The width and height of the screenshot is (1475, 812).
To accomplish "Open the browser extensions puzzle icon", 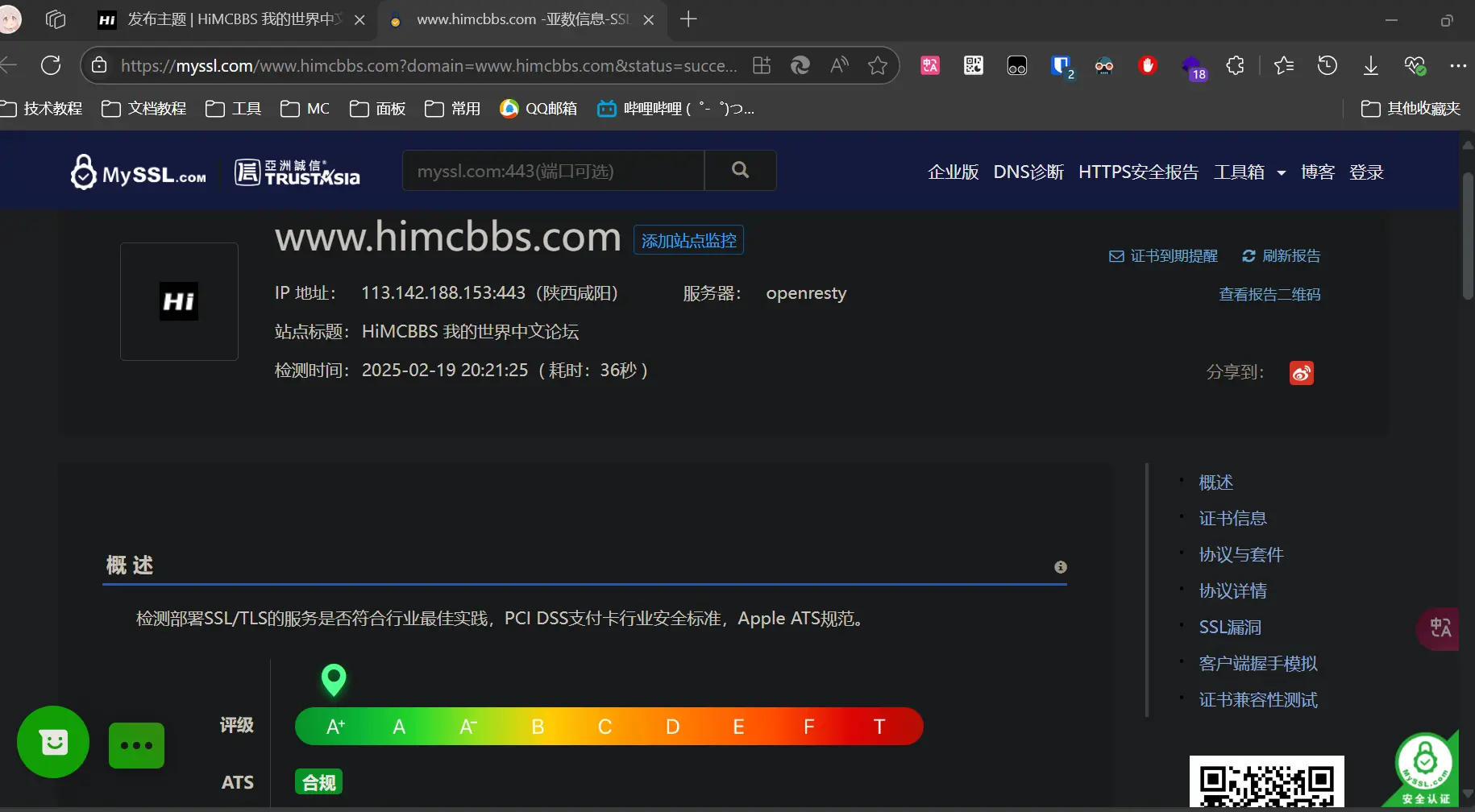I will click(1235, 65).
